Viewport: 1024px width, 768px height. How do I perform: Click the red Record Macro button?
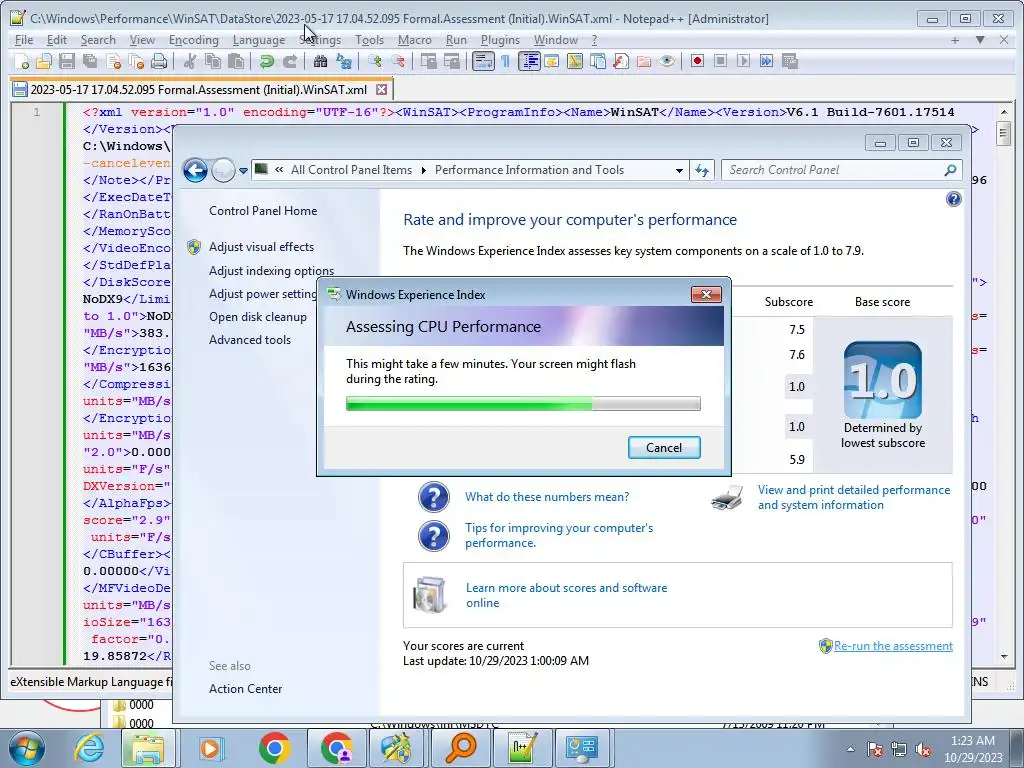[x=697, y=61]
